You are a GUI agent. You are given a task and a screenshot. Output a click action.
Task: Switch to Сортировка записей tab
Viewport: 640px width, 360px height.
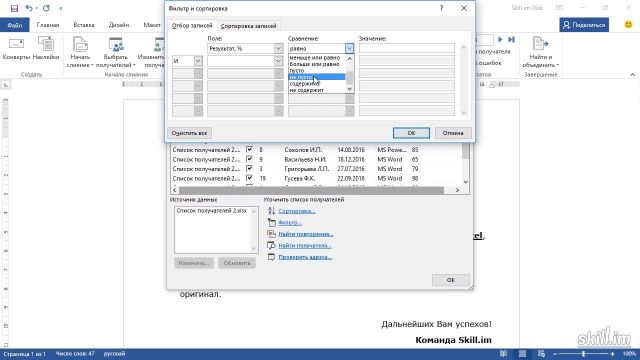click(248, 26)
